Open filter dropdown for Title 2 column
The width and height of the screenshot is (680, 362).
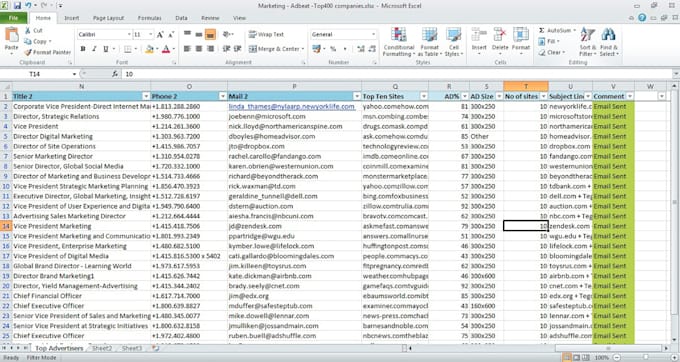pos(146,96)
